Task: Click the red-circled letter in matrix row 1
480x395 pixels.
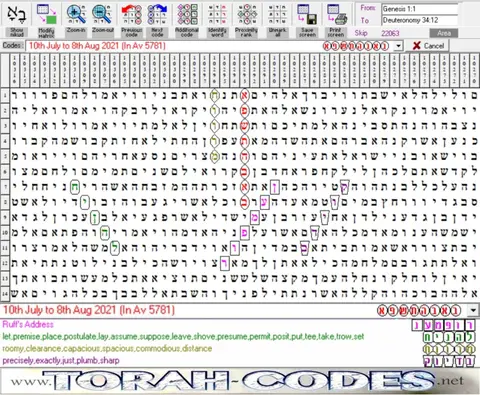Action: (x=245, y=96)
